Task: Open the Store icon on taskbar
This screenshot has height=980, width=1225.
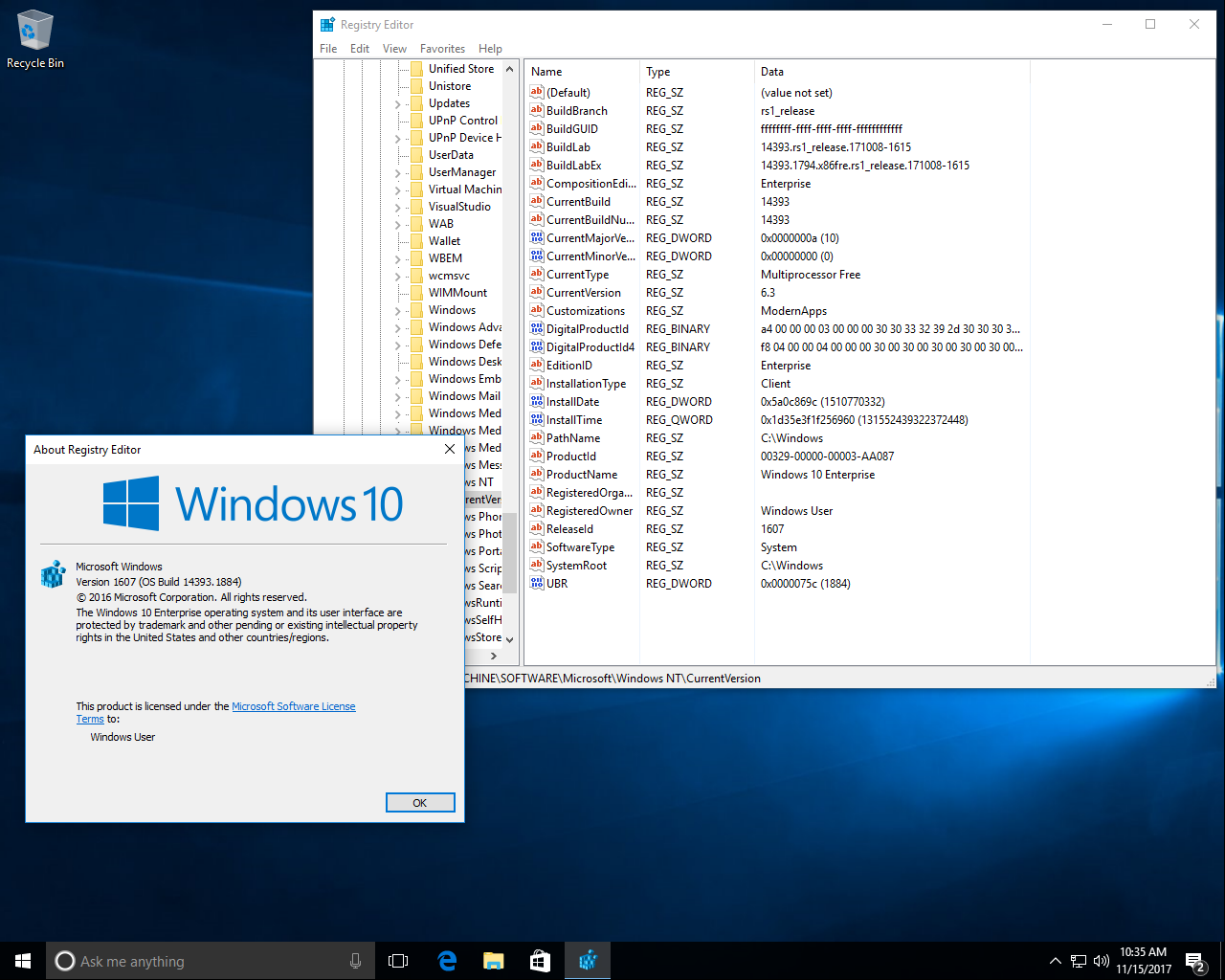Action: [x=541, y=961]
